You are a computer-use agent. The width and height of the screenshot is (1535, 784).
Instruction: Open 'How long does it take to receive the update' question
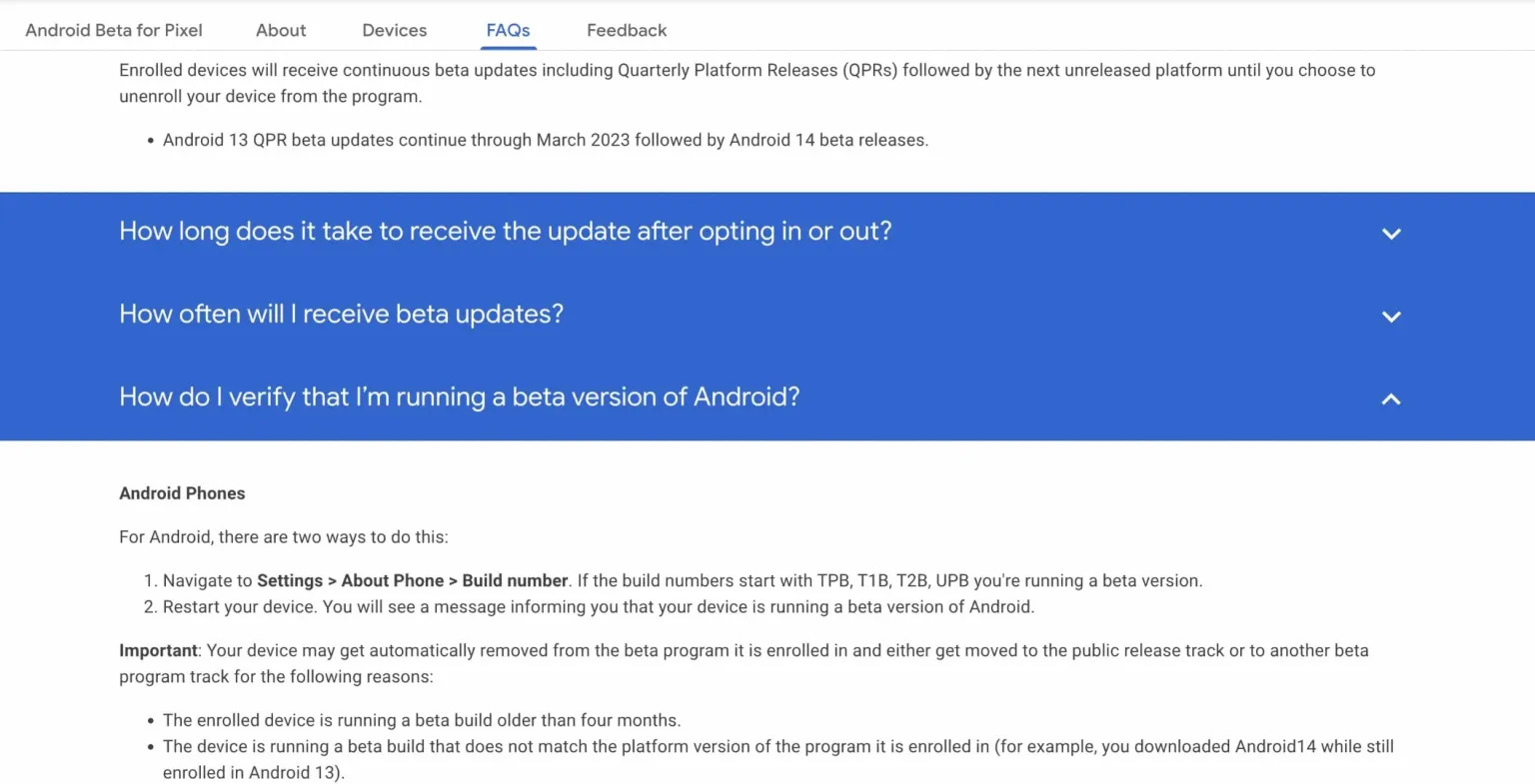pyautogui.click(x=506, y=231)
